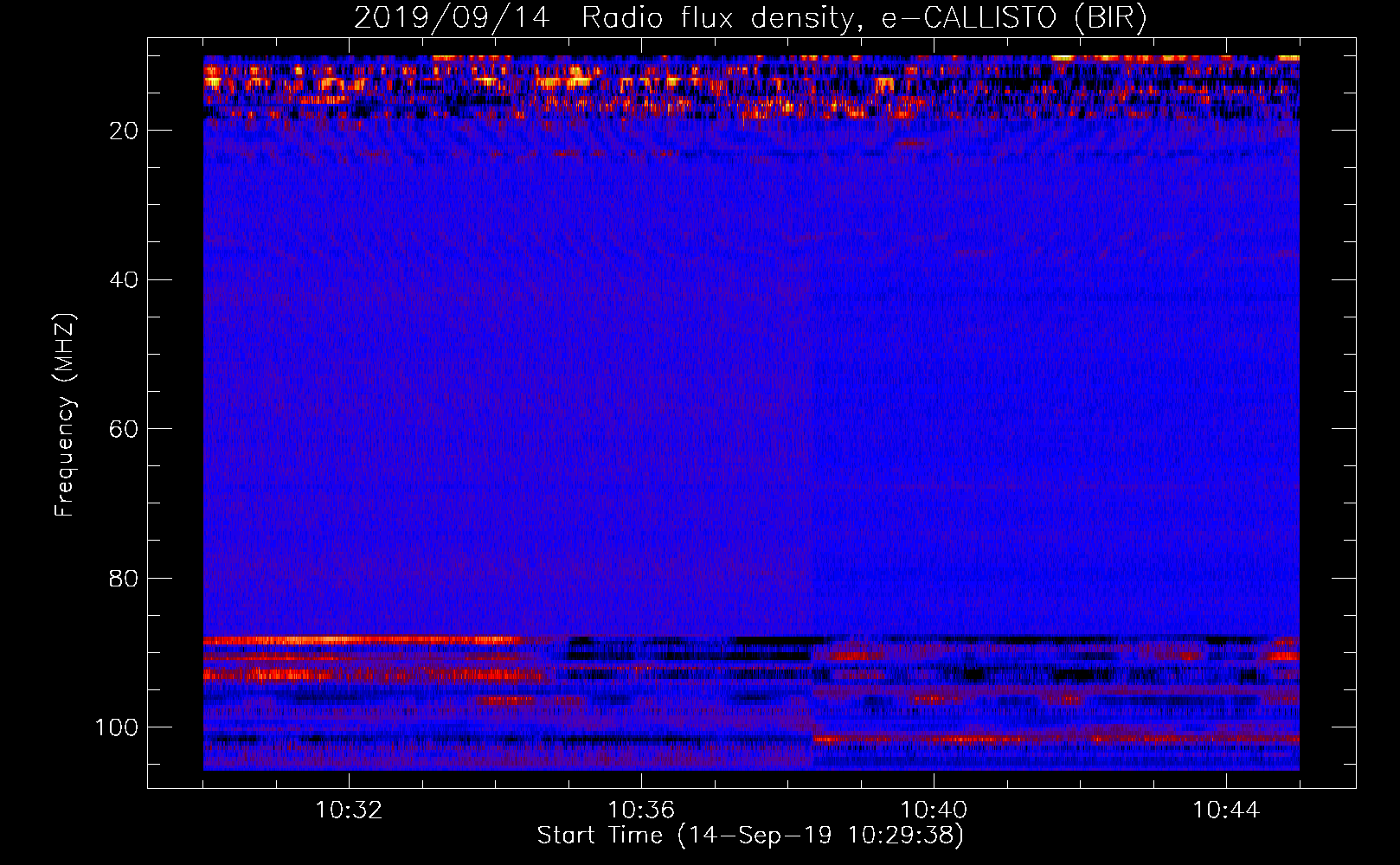
Task: Click the time tick label "10:32"
Action: point(349,811)
